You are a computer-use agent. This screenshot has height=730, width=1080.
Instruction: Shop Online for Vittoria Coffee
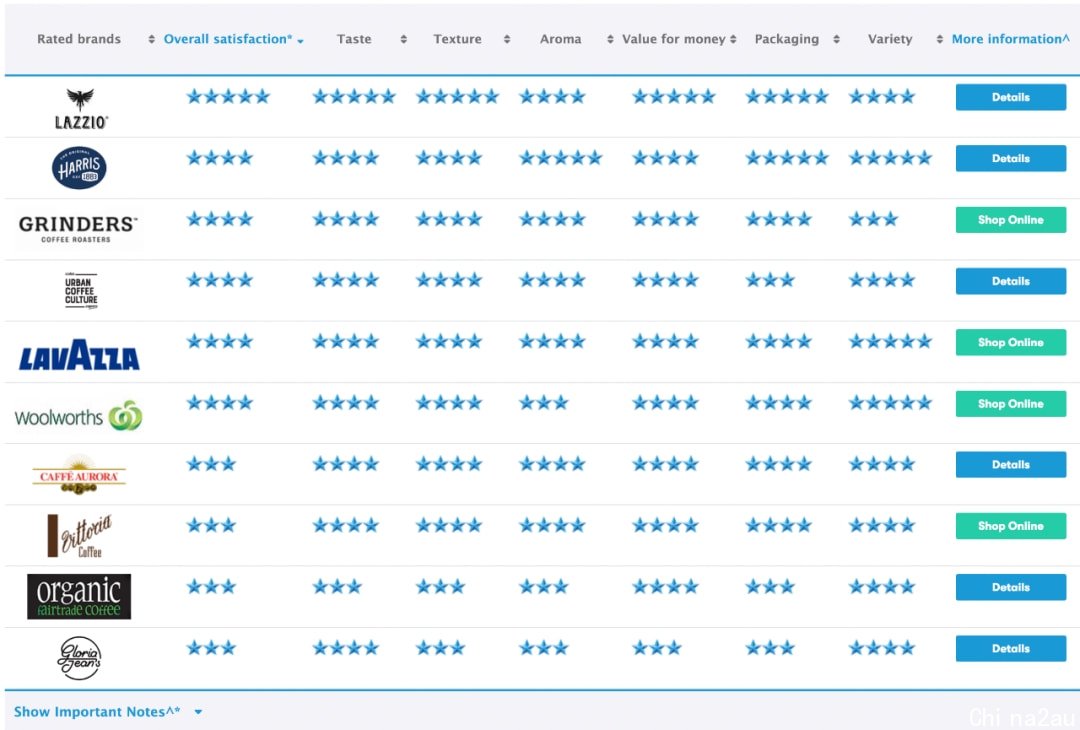coord(1010,526)
